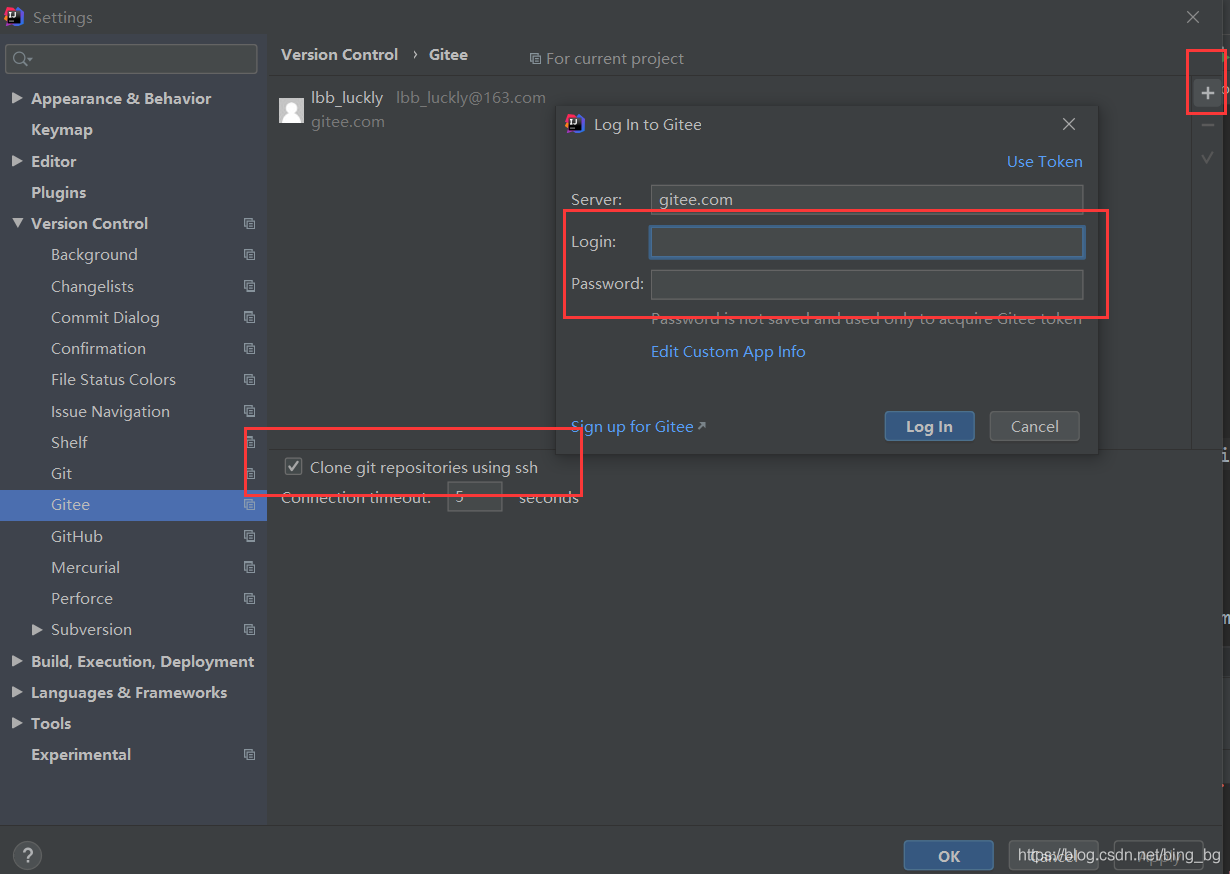Viewport: 1230px width, 874px height.
Task: Select GitHub settings
Action: click(x=77, y=536)
